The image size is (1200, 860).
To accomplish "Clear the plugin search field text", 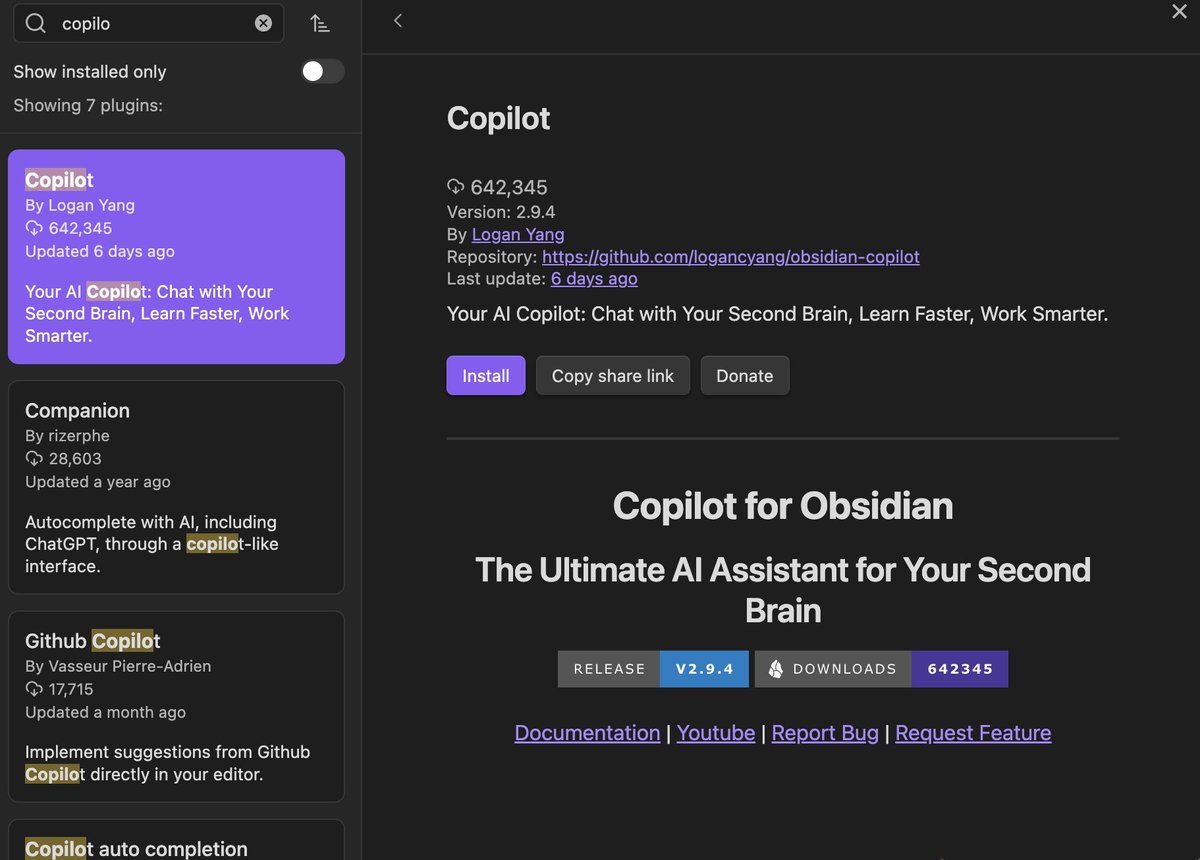I will tap(263, 23).
